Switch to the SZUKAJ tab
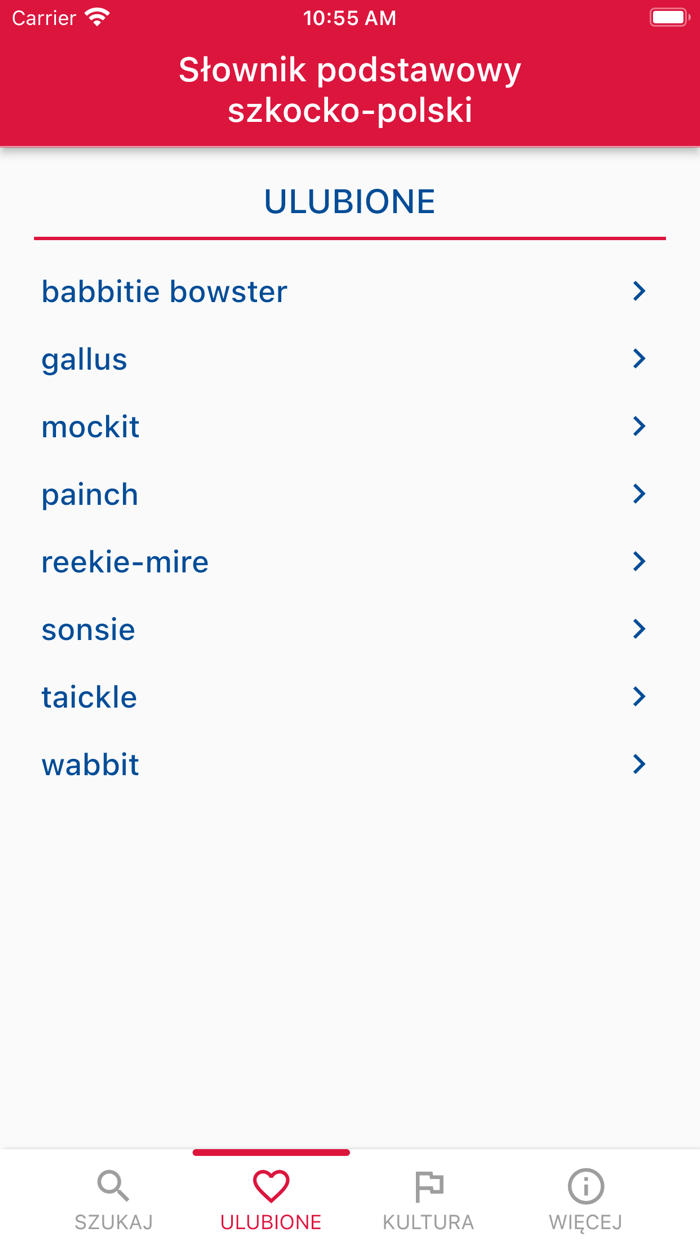The image size is (700, 1244). click(113, 1200)
